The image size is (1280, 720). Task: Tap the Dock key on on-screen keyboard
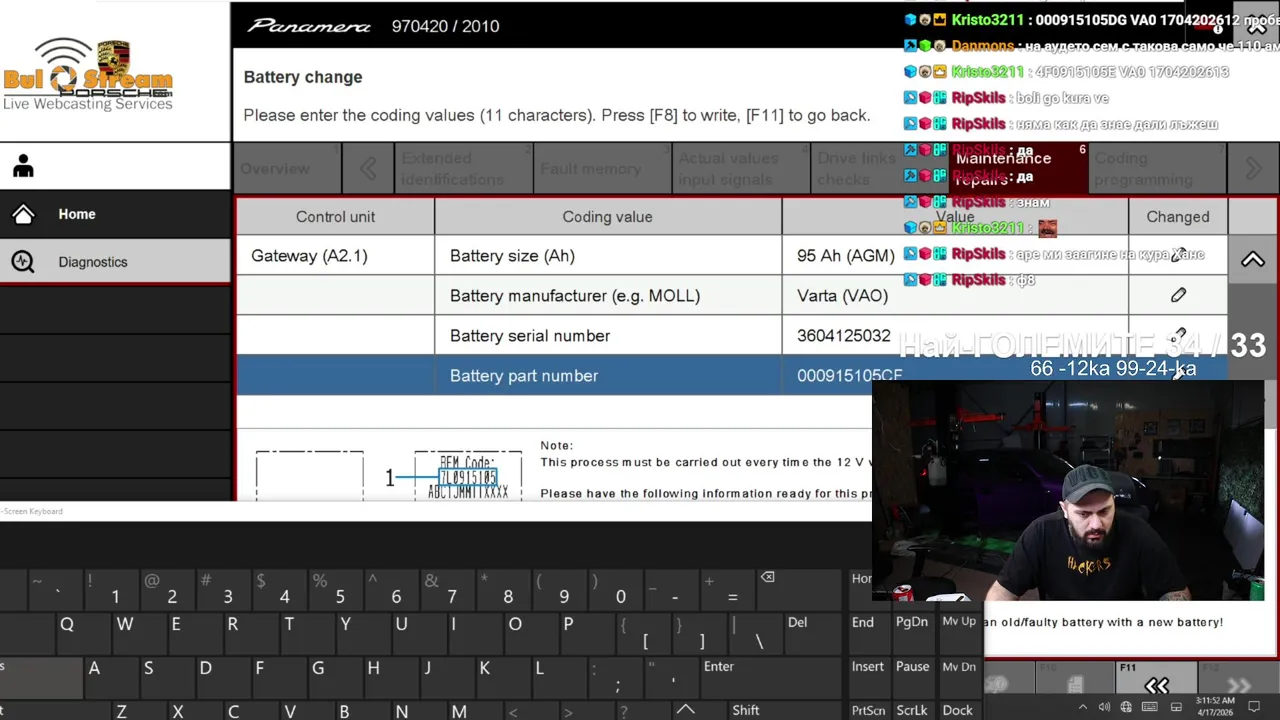(x=958, y=710)
